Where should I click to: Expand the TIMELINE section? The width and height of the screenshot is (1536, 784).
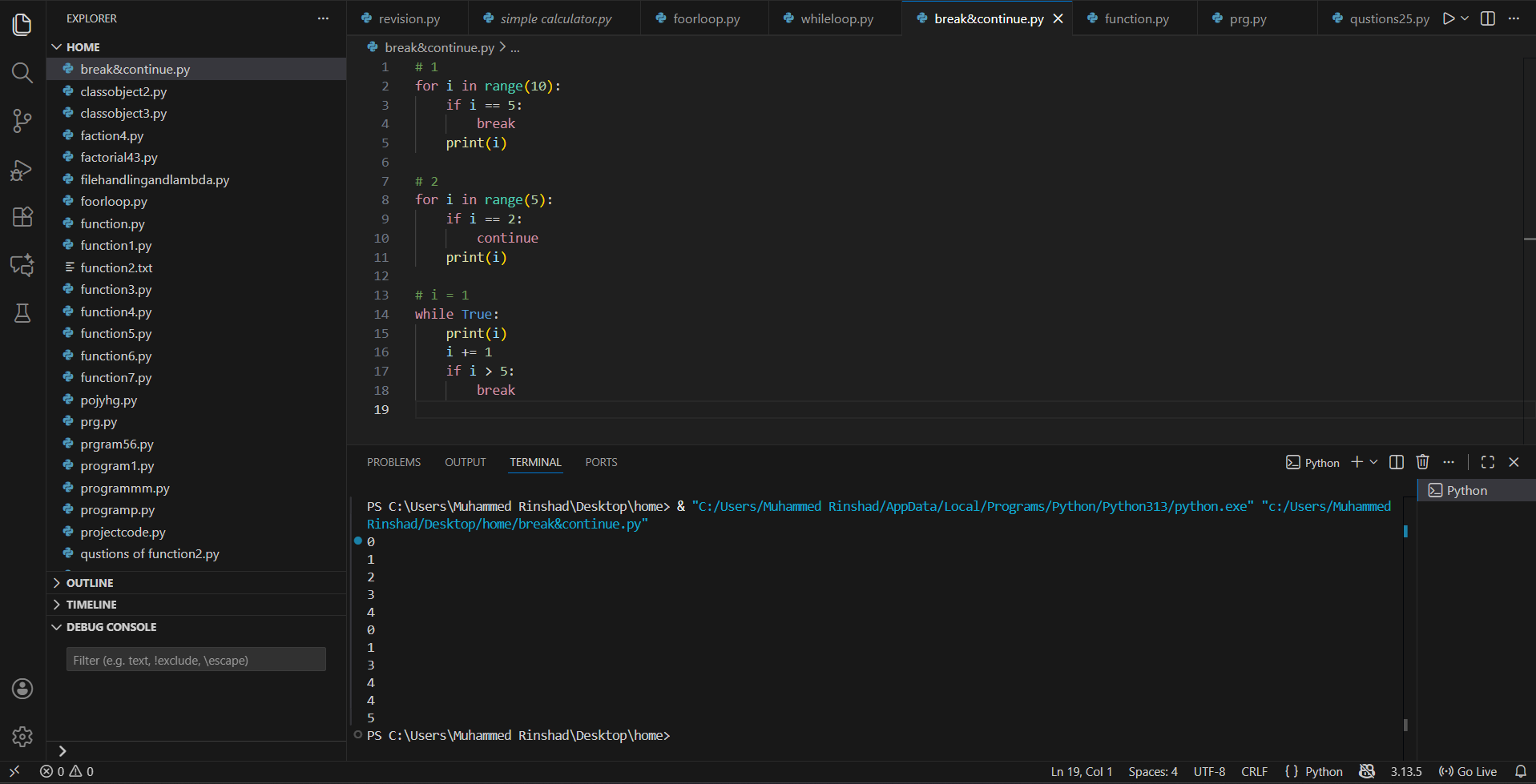(x=91, y=604)
